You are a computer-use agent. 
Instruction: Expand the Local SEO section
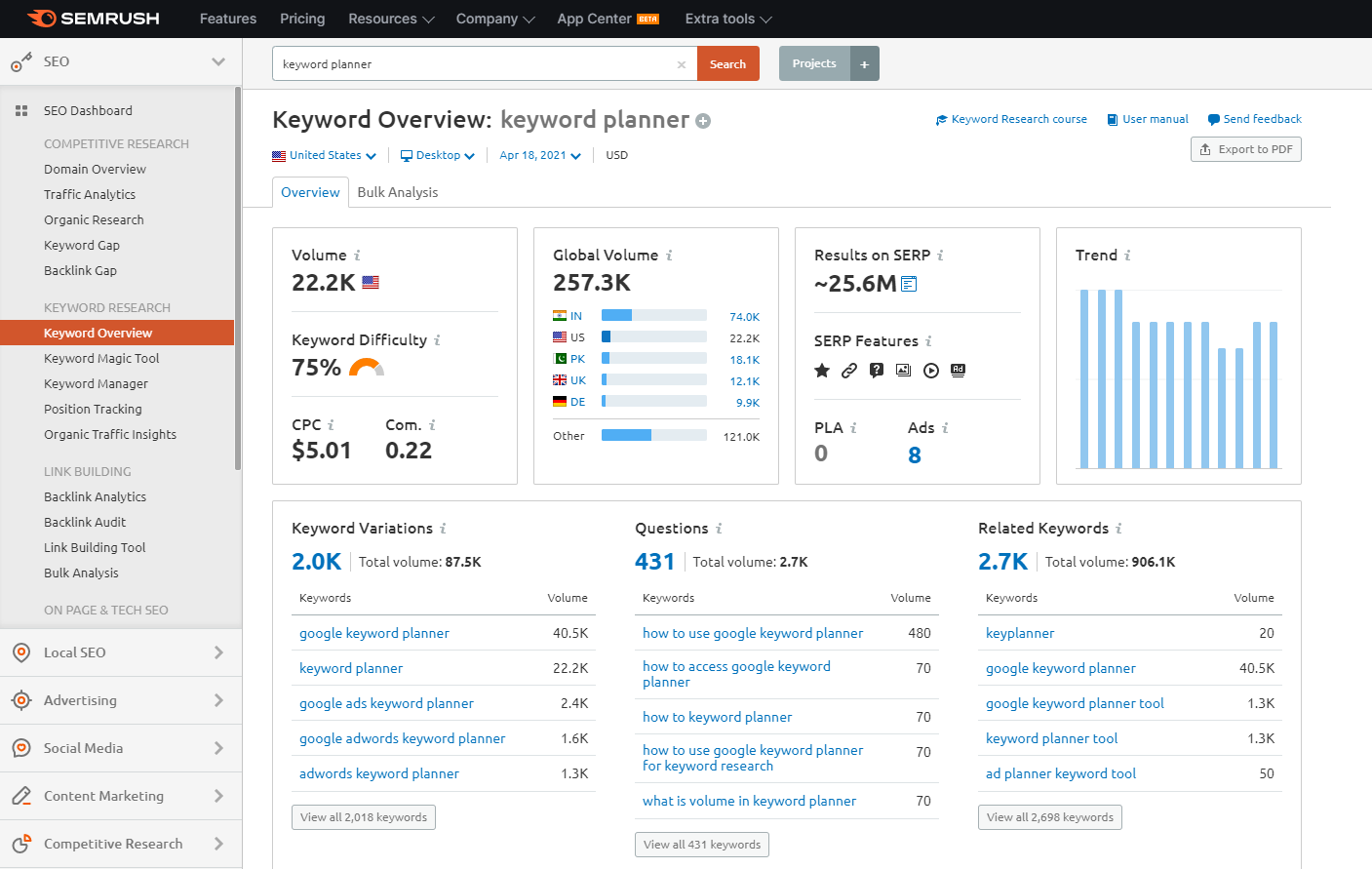point(121,652)
